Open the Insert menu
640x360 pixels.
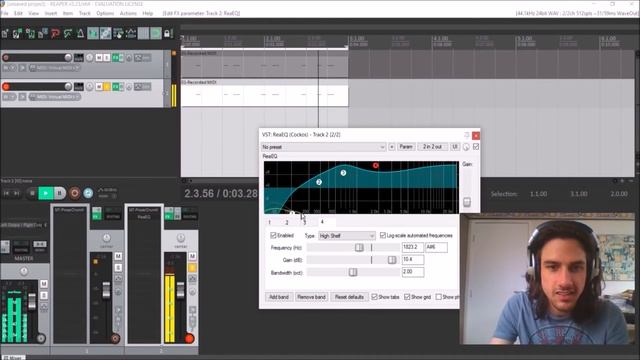51,13
